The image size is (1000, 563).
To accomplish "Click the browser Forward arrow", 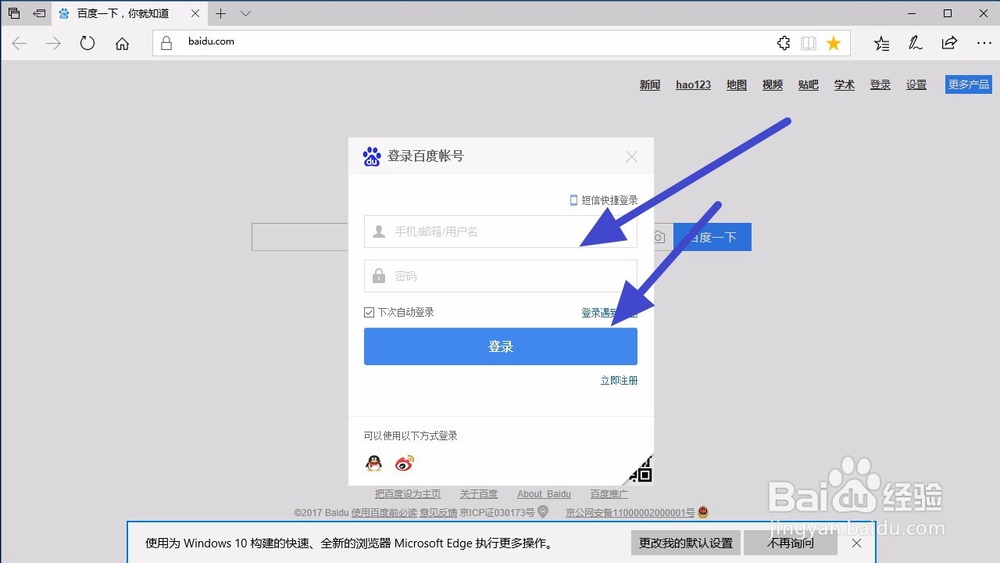I will click(x=54, y=43).
